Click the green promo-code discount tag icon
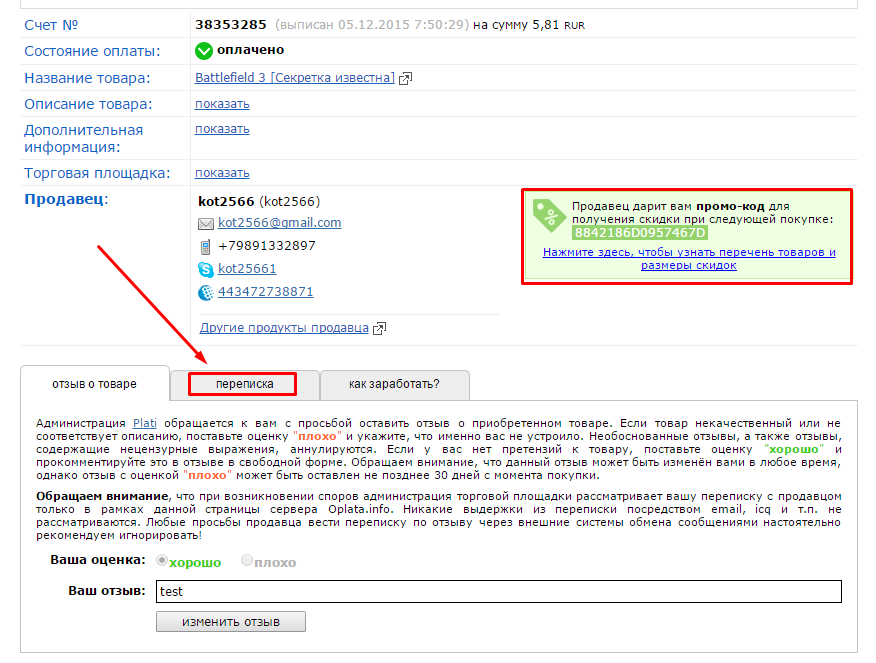 [x=548, y=215]
